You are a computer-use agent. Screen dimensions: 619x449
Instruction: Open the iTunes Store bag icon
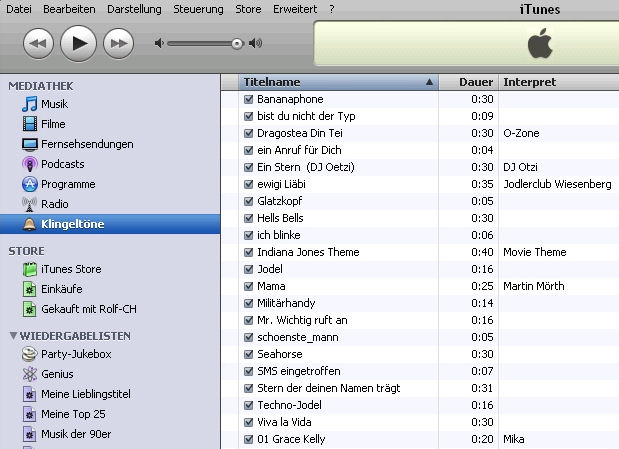[x=30, y=269]
